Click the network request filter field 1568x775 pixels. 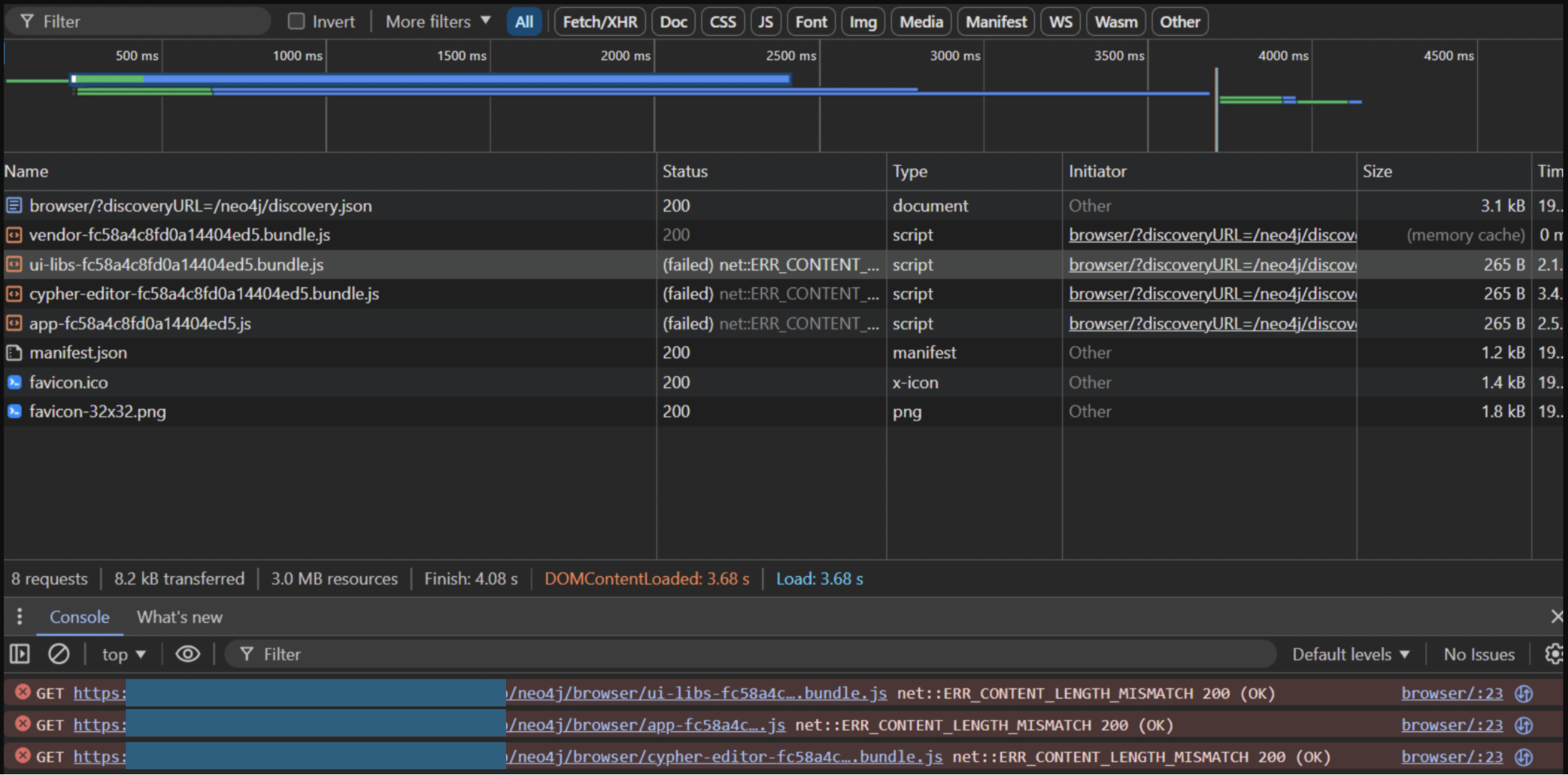point(143,21)
